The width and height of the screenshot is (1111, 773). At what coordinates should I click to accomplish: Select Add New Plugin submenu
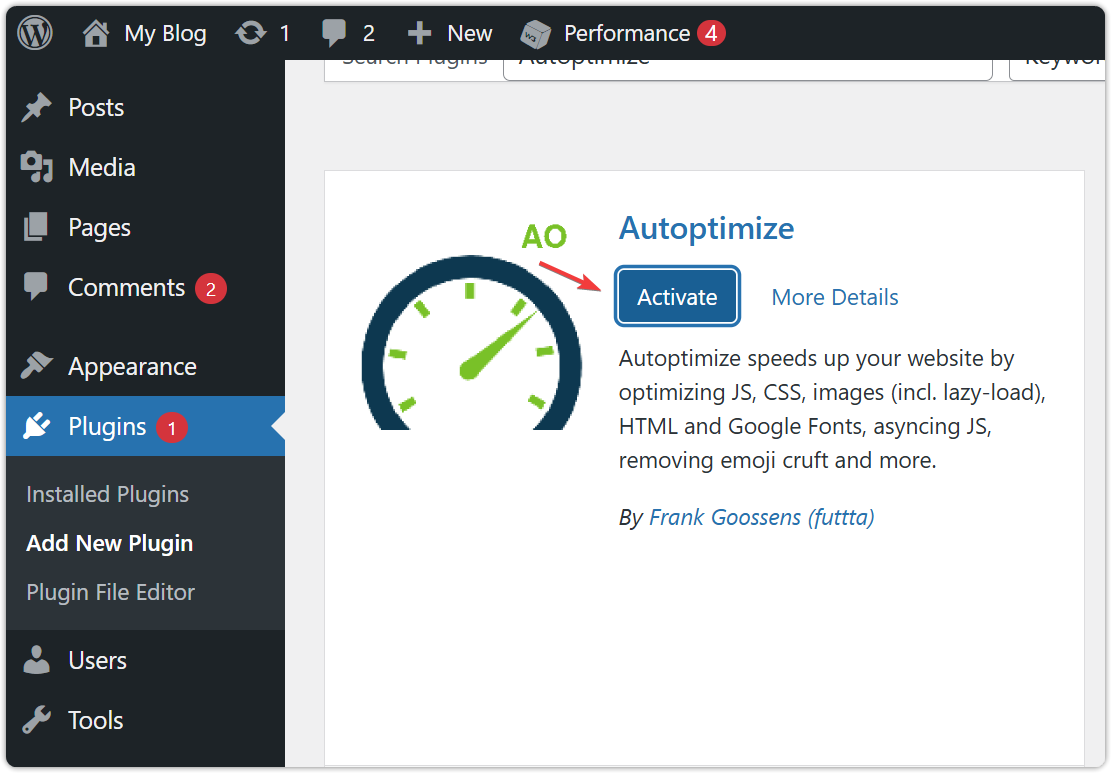pyautogui.click(x=110, y=543)
